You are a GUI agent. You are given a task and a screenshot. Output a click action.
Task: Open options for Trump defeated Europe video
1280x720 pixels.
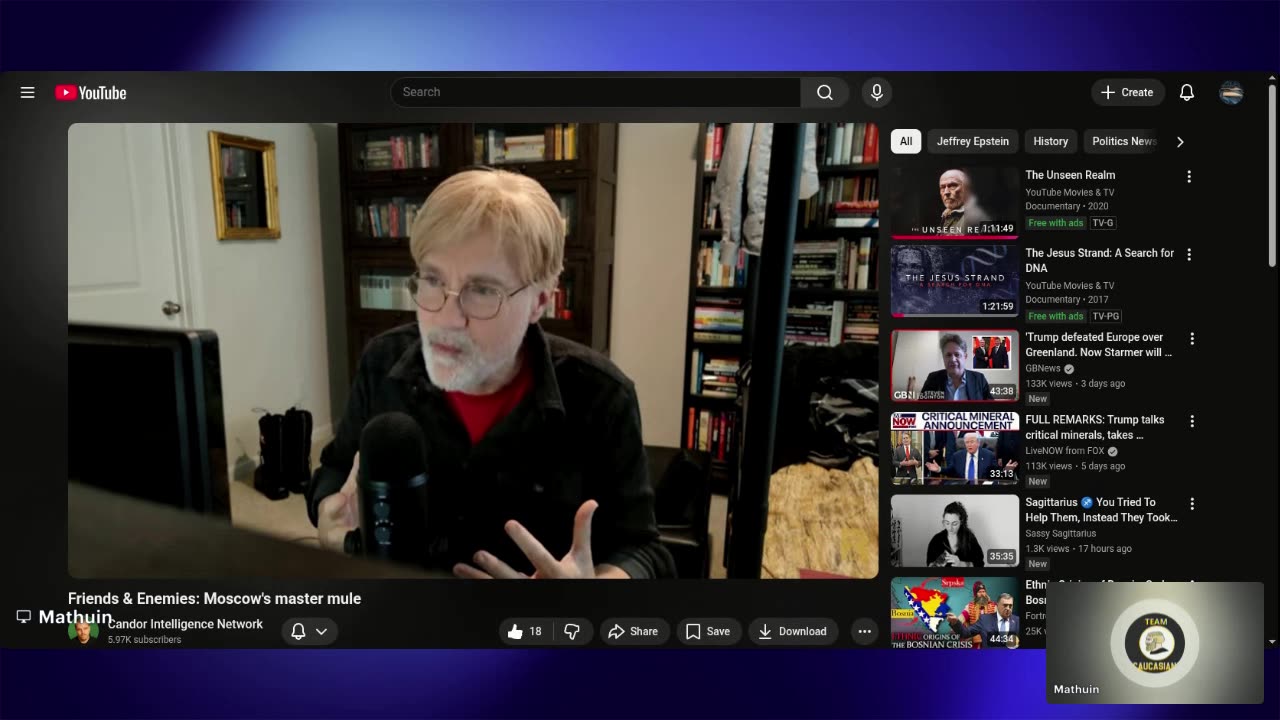click(x=1191, y=339)
